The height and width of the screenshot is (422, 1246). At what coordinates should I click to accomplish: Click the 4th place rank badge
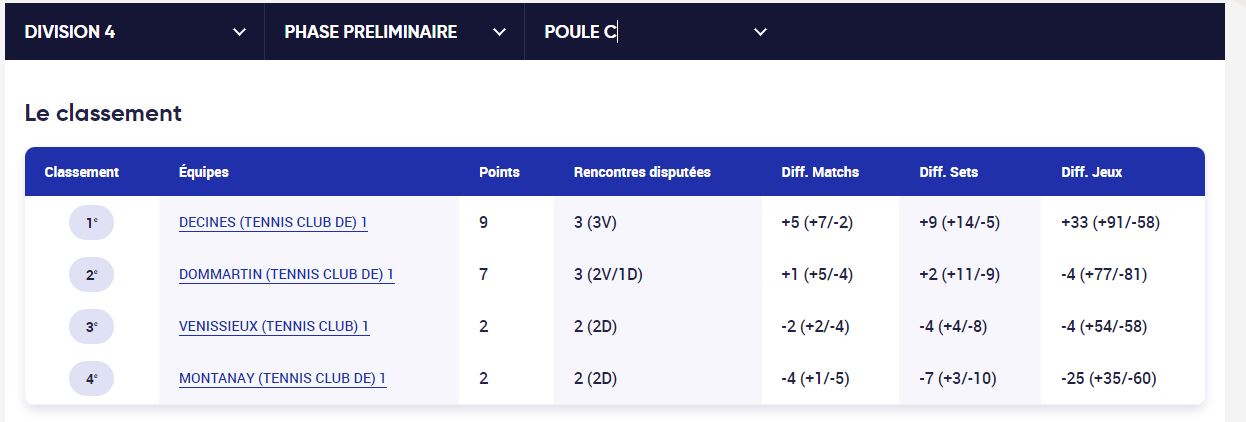tap(91, 379)
